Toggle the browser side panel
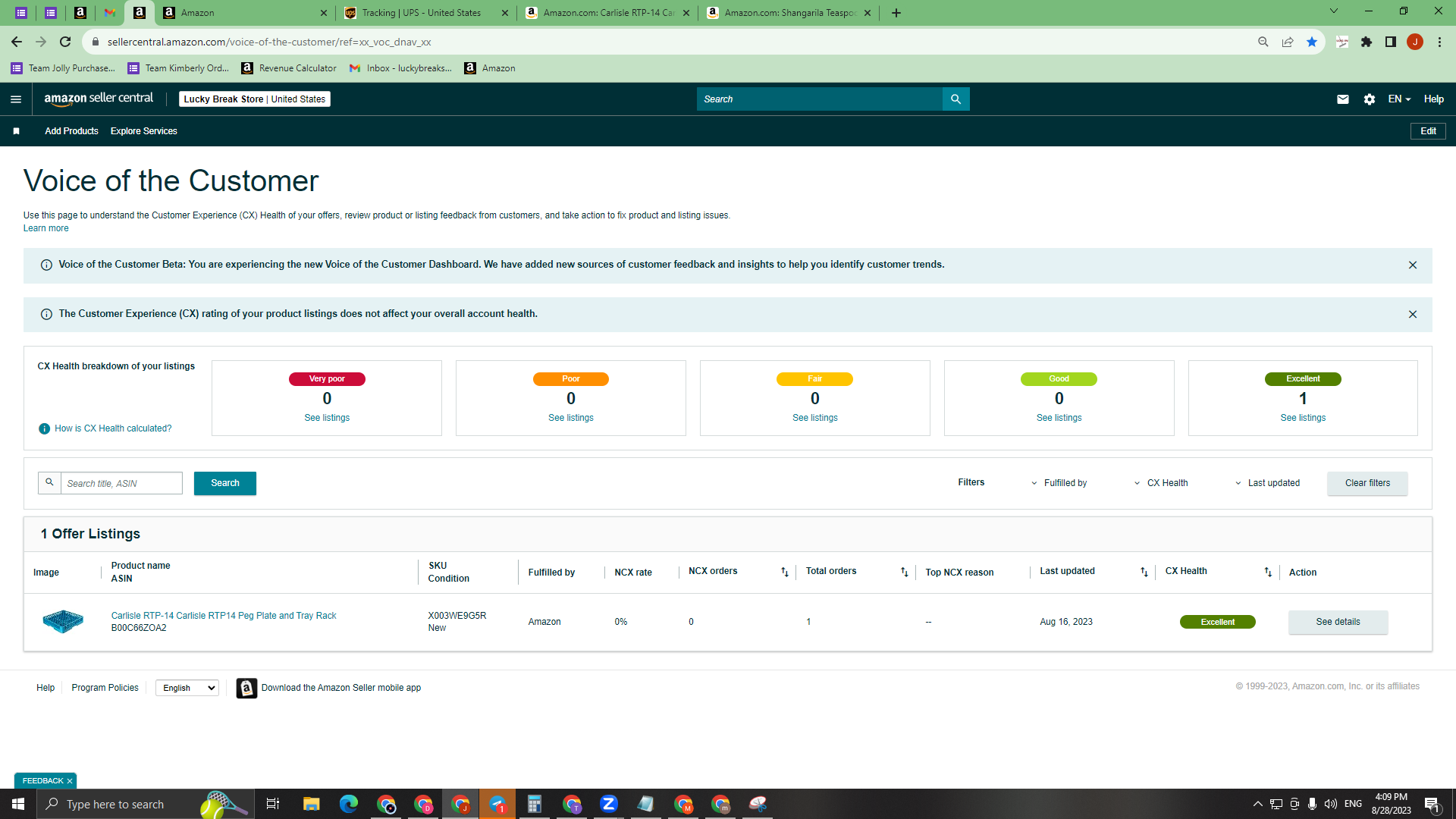 tap(1390, 42)
